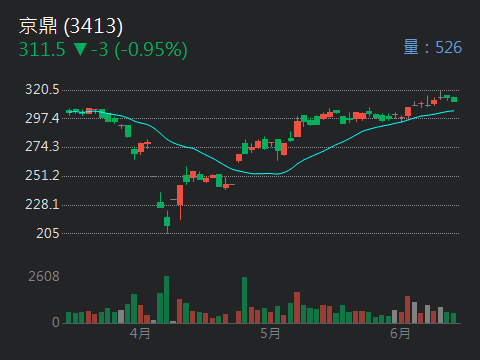The width and height of the screenshot is (480, 360).
Task: Click the tallest green volume bar in April
Action: coord(166,300)
